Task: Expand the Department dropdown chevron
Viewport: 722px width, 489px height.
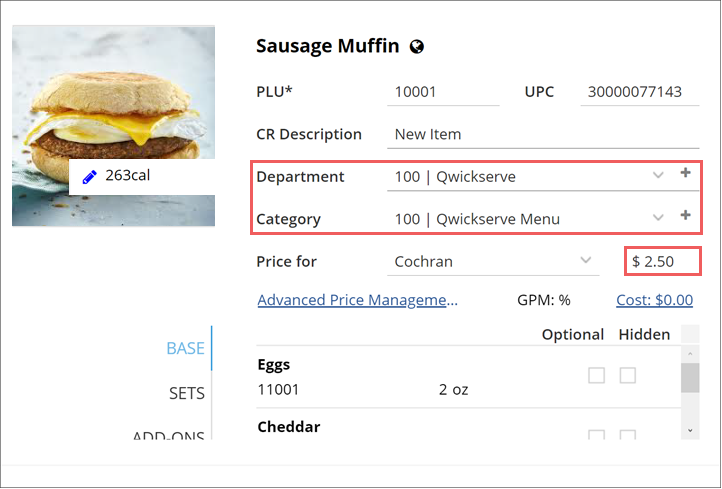Action: pyautogui.click(x=658, y=175)
